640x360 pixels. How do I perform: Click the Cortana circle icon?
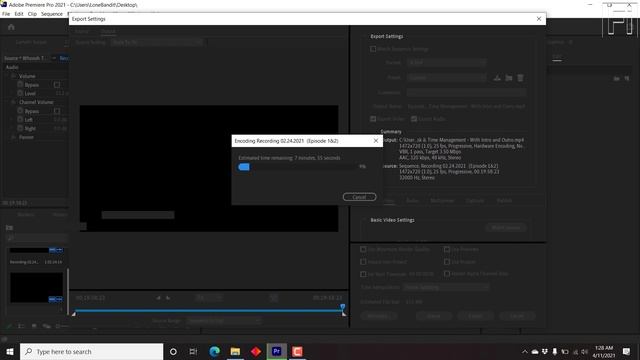[173, 351]
